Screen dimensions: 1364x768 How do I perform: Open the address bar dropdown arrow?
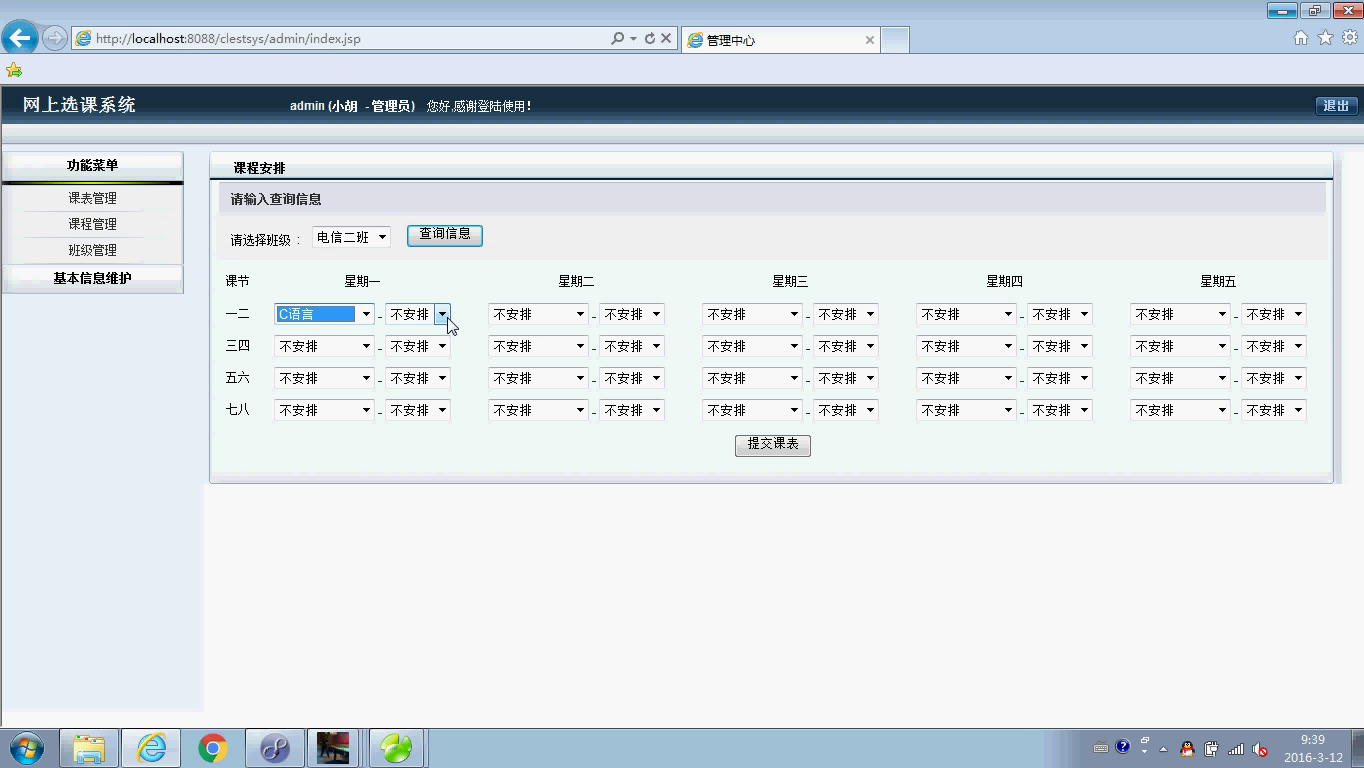[633, 39]
